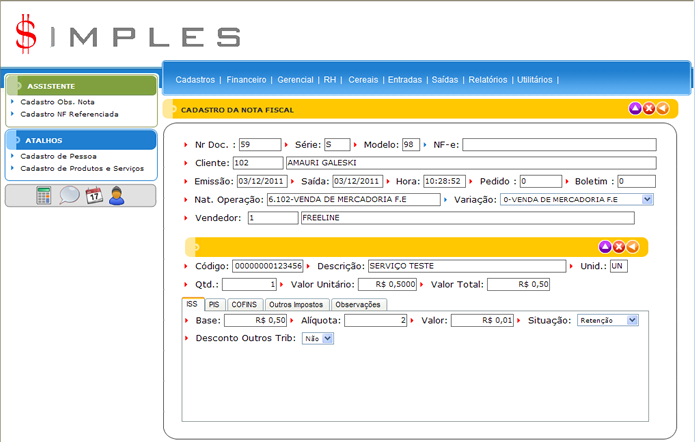Open the calendar icon showing 17

click(93, 196)
